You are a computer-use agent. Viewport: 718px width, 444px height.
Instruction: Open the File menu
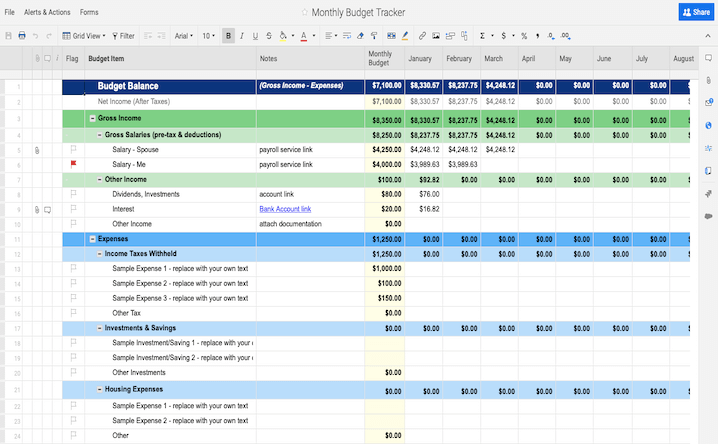click(x=10, y=12)
